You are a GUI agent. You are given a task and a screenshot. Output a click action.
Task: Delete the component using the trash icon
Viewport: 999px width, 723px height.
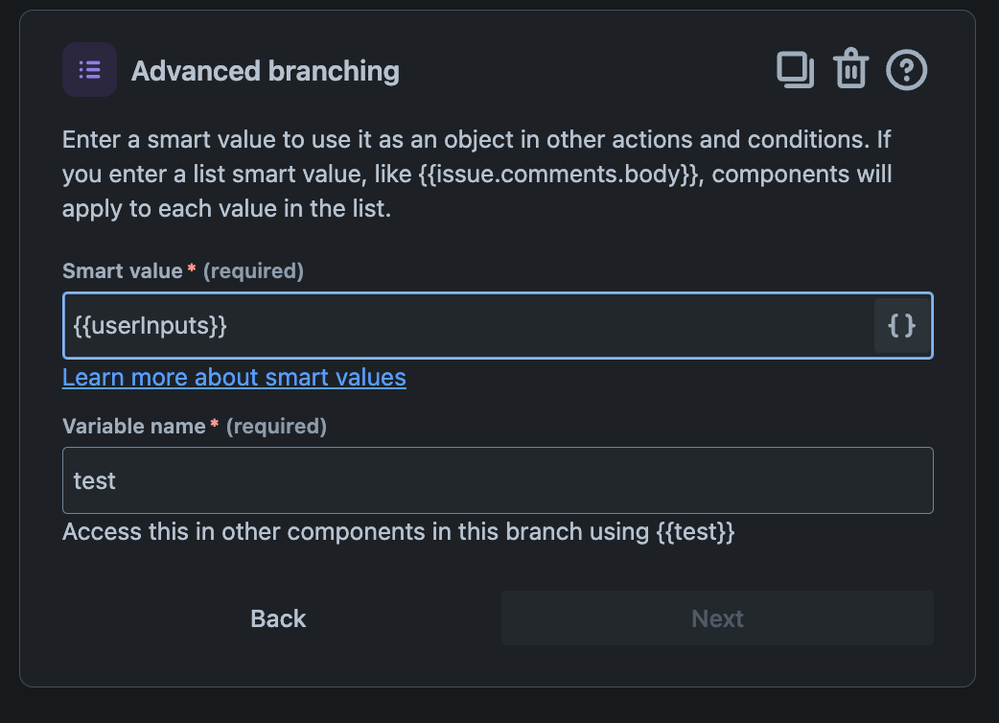pos(851,70)
